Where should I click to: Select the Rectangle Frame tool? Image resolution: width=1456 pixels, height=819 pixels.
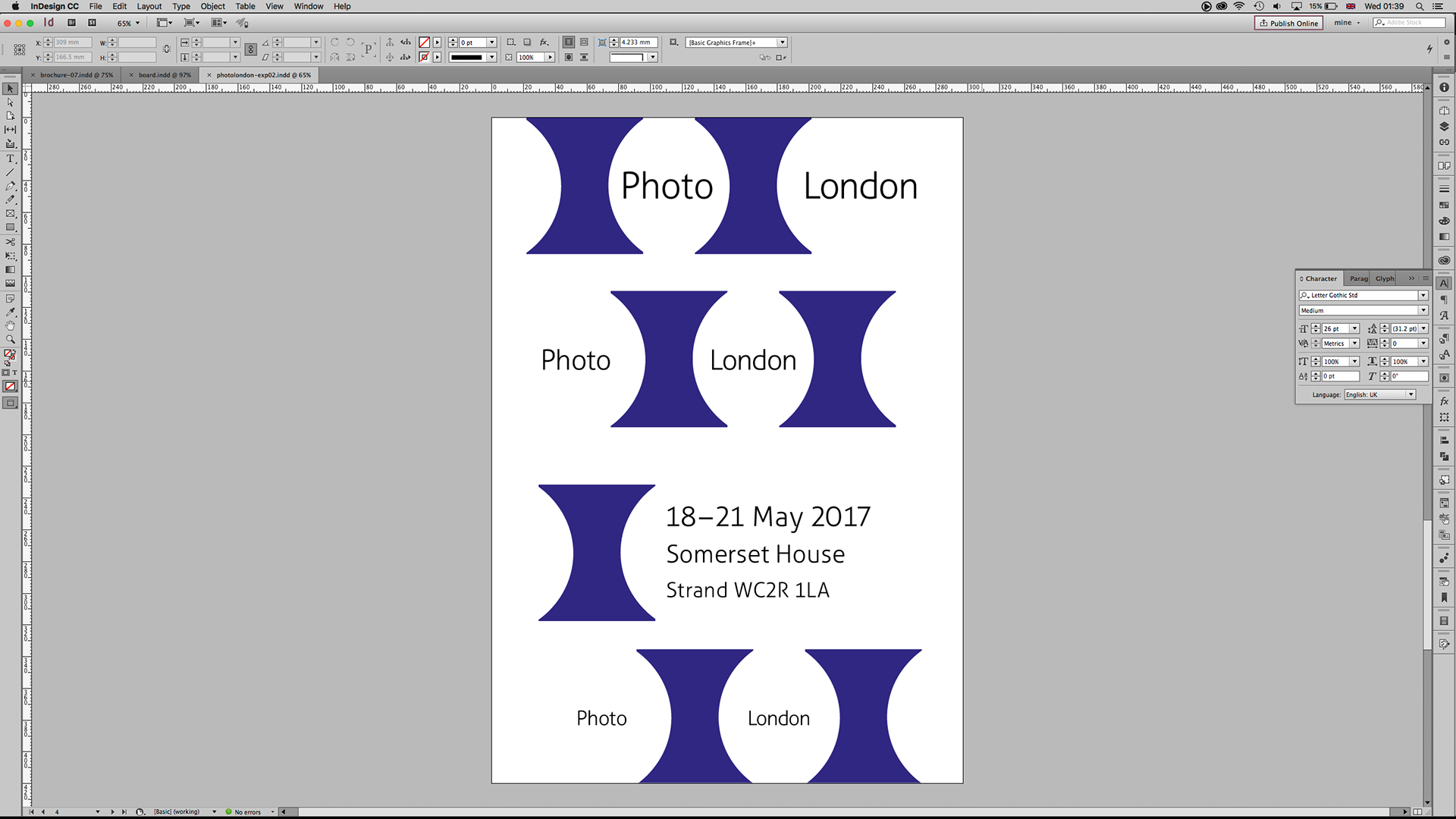click(x=11, y=214)
